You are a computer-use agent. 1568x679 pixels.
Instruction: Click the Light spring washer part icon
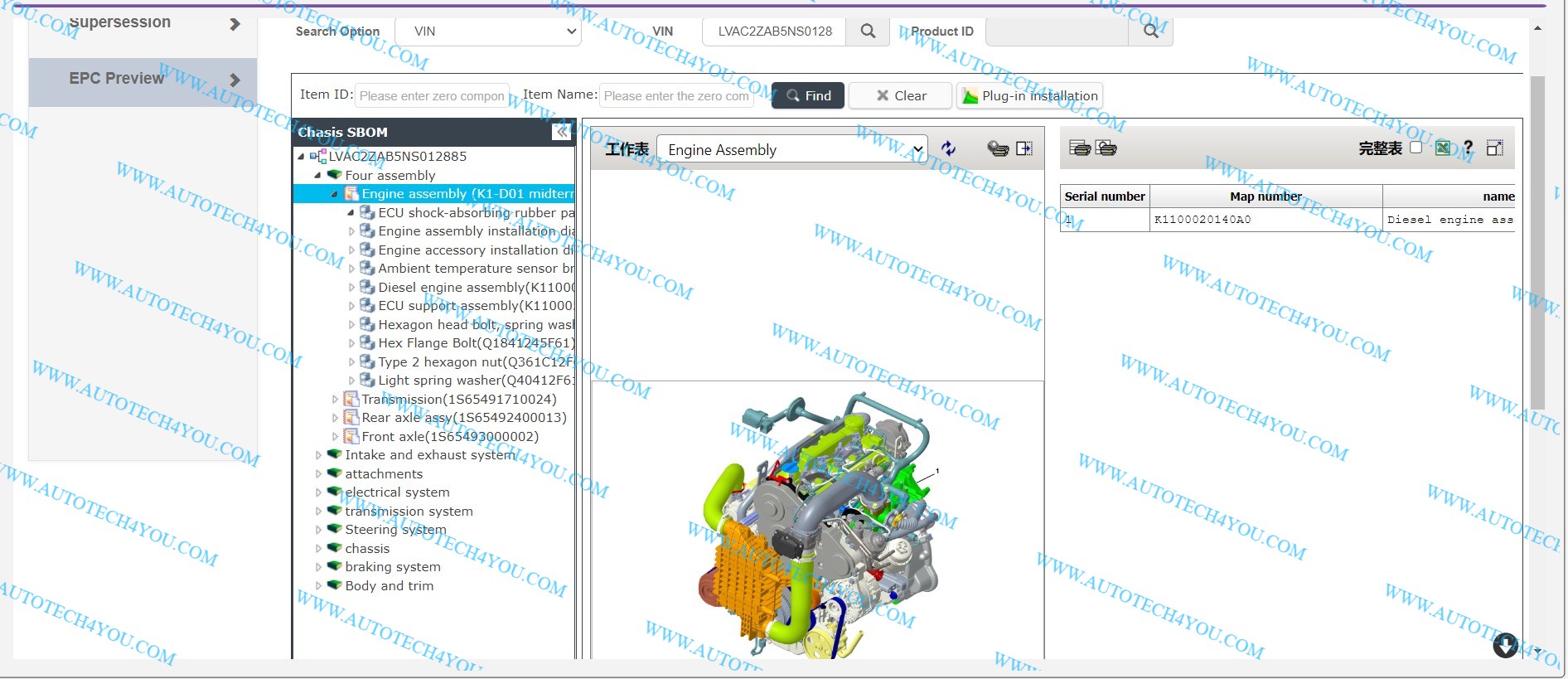(x=368, y=381)
